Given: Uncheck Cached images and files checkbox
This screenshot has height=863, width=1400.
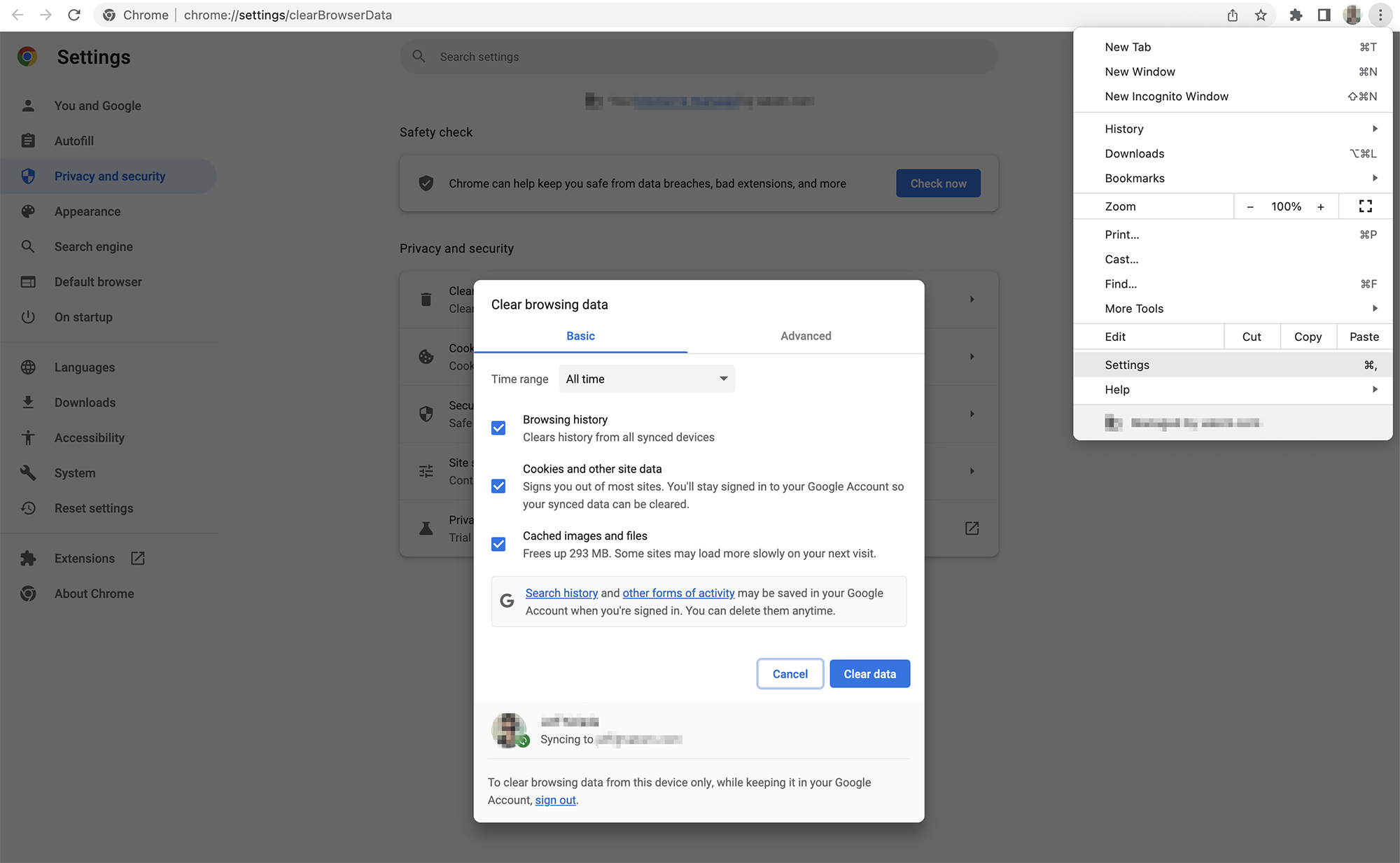Looking at the screenshot, I should [x=498, y=544].
